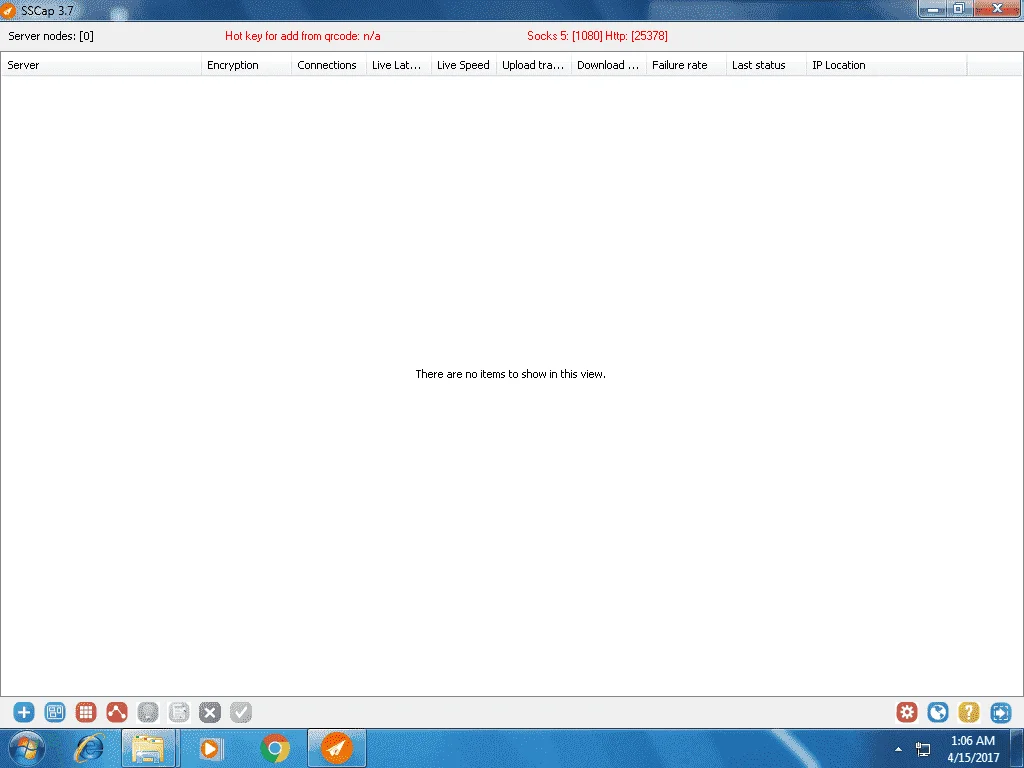Click the network tray icon

[923, 749]
